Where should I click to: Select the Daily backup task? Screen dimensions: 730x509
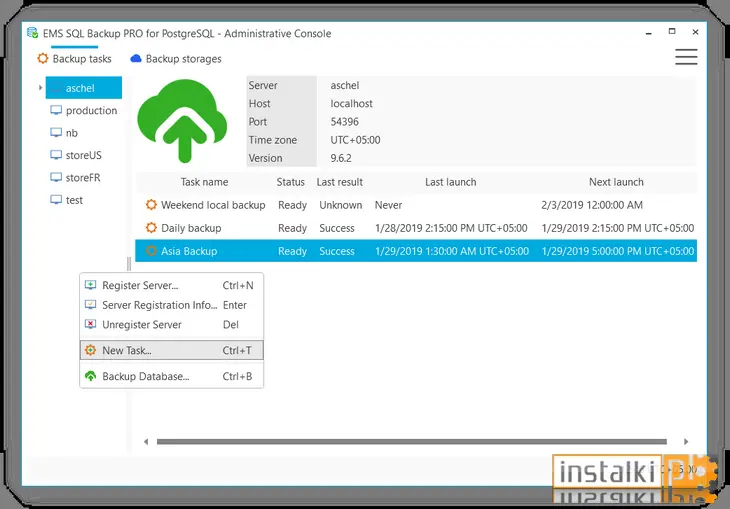pyautogui.click(x=416, y=228)
